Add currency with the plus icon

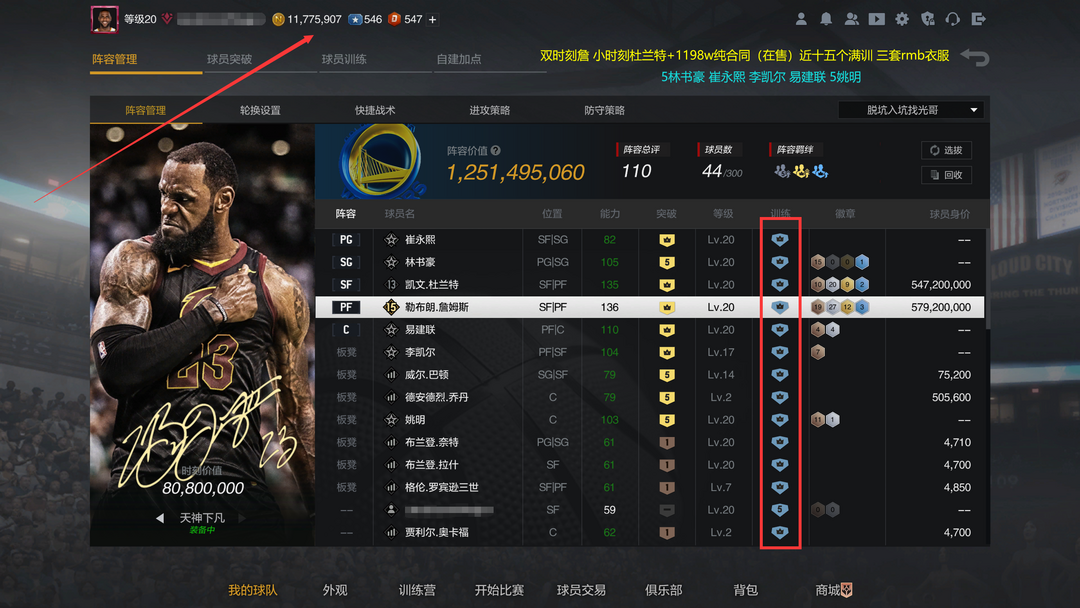coord(433,20)
